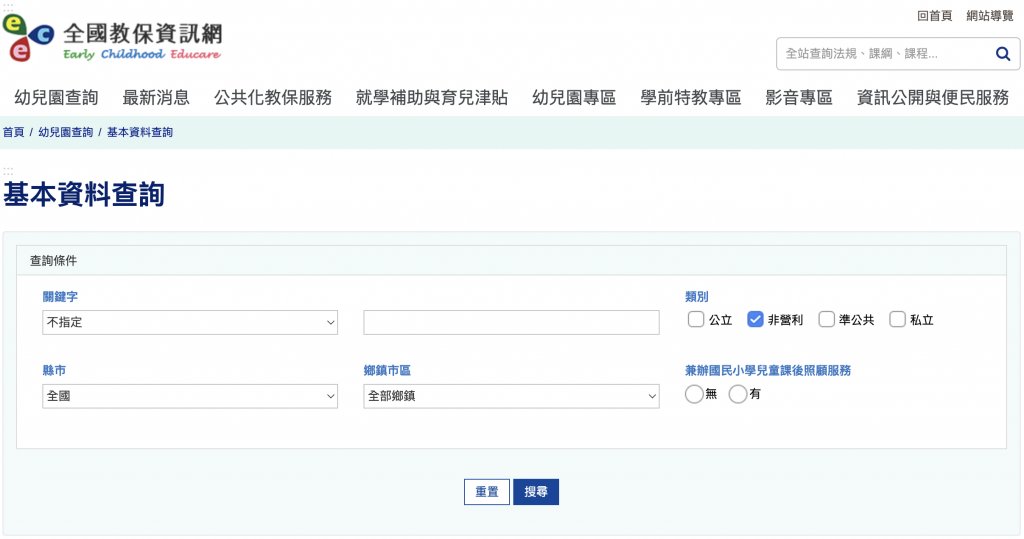Click the 首頁 breadcrumb link

coord(13,132)
